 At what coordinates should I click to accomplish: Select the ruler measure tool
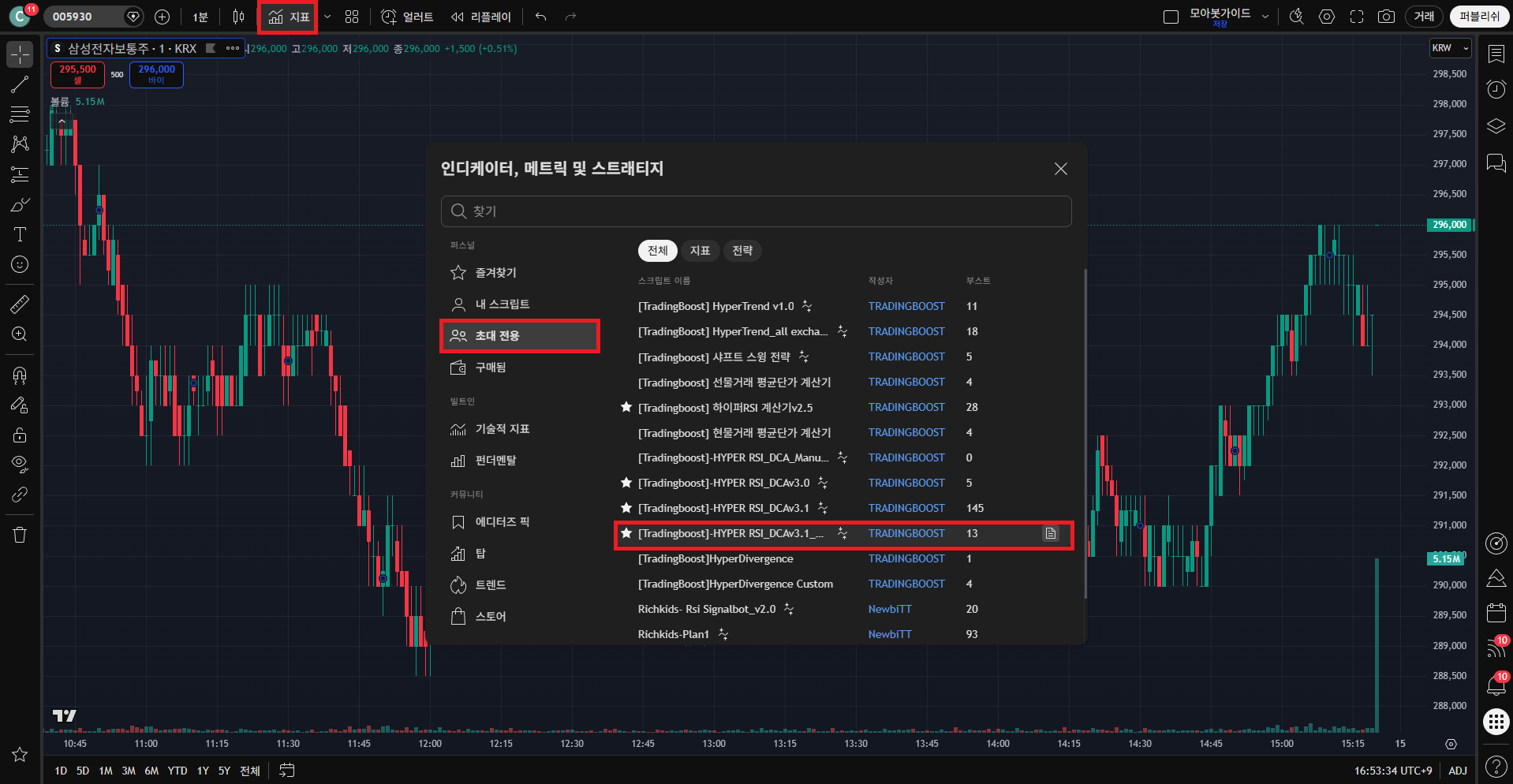pyautogui.click(x=20, y=304)
